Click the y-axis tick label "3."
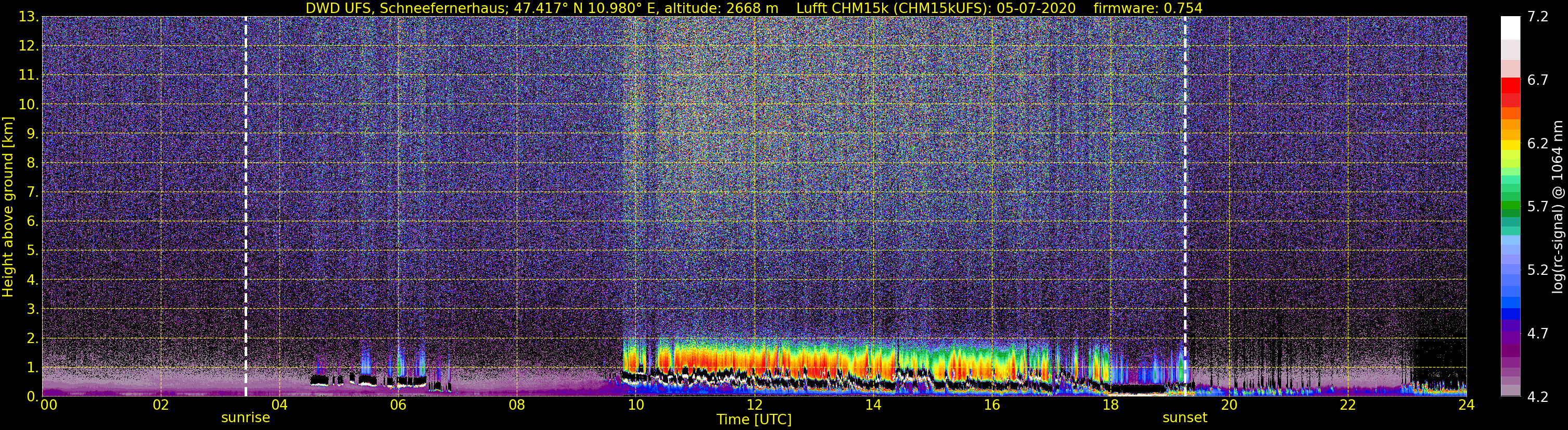Viewport: 1568px width, 430px height. click(32, 309)
